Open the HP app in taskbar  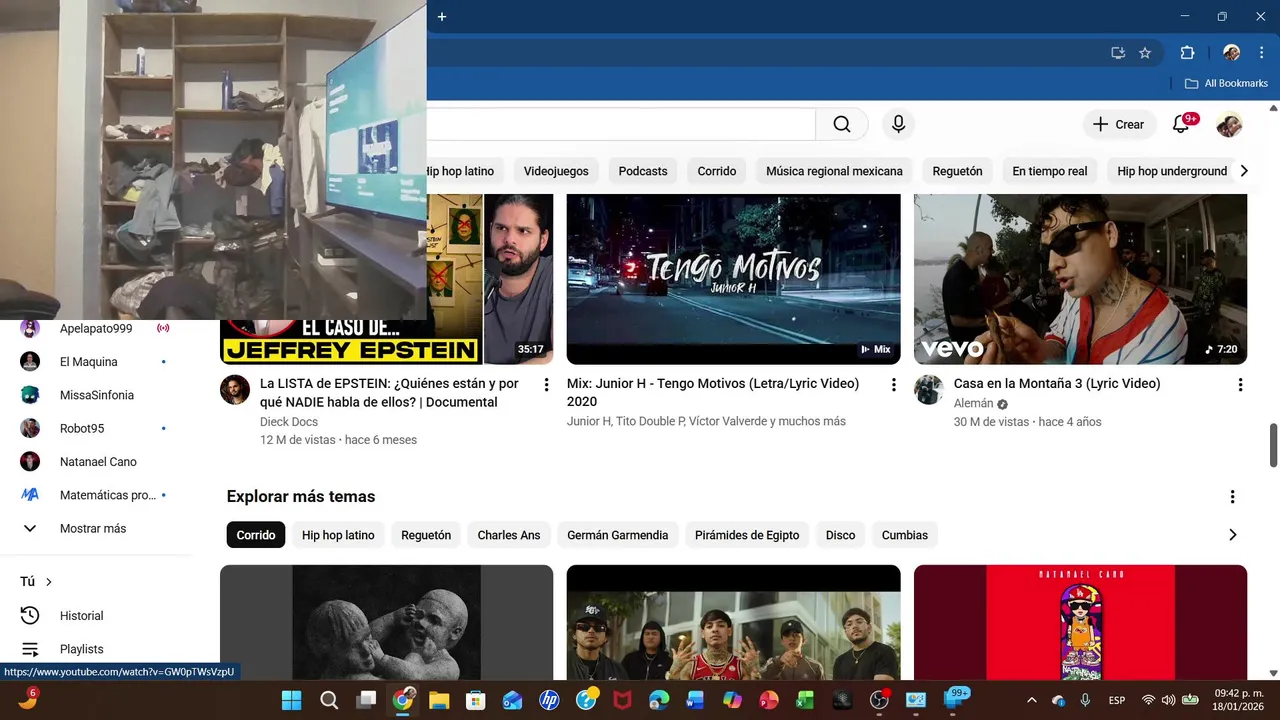[x=549, y=700]
